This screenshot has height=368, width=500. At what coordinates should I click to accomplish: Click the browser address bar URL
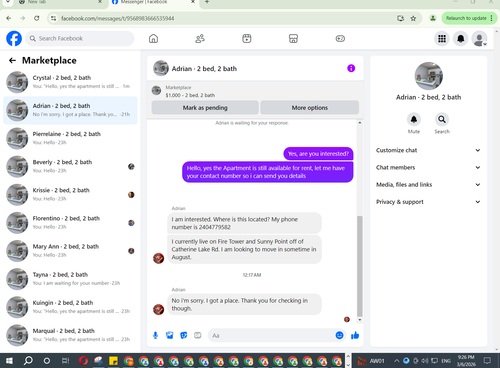point(117,18)
